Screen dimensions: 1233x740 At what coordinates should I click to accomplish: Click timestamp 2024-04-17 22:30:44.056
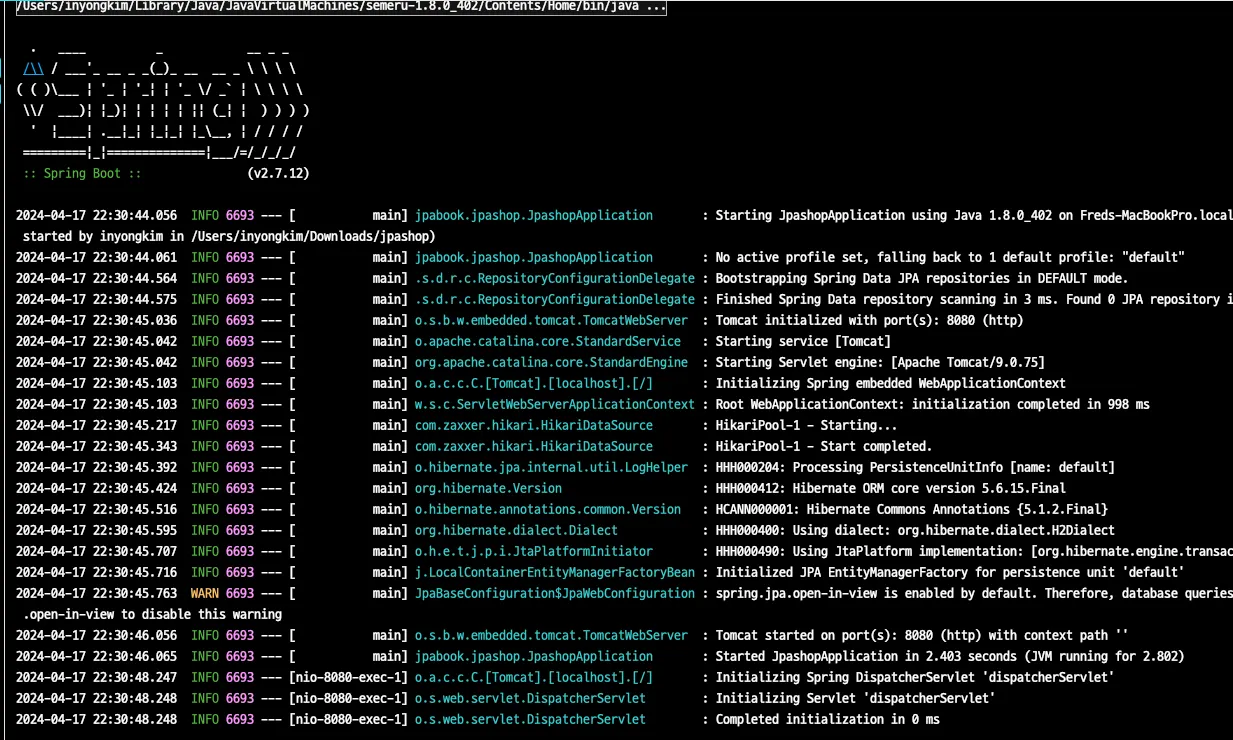click(x=96, y=215)
